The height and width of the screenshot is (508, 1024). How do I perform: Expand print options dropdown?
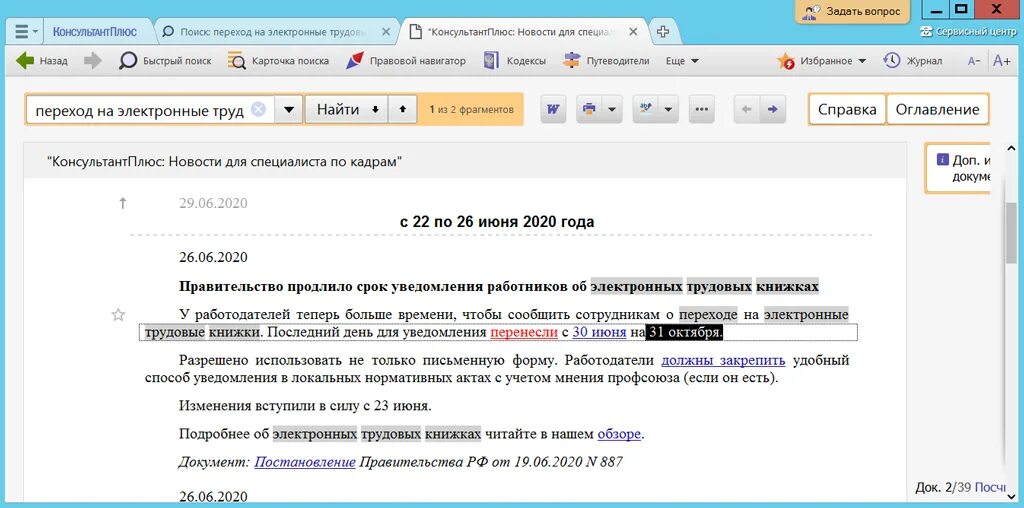[x=612, y=109]
